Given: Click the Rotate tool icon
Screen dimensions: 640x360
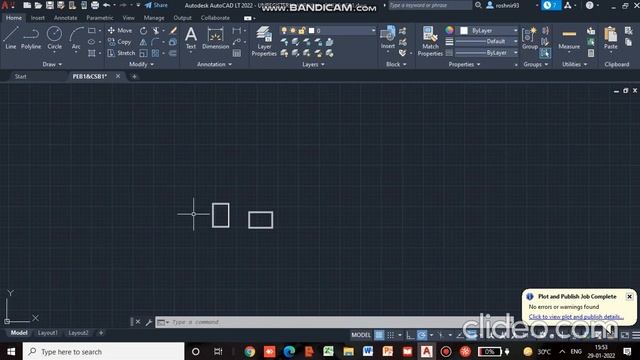Looking at the screenshot, I should (143, 31).
